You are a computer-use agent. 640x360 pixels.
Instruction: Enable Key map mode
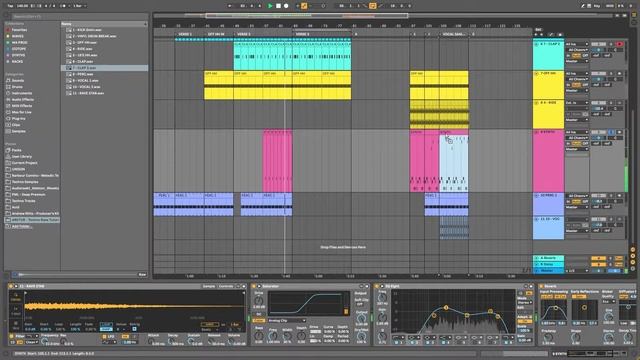click(597, 6)
